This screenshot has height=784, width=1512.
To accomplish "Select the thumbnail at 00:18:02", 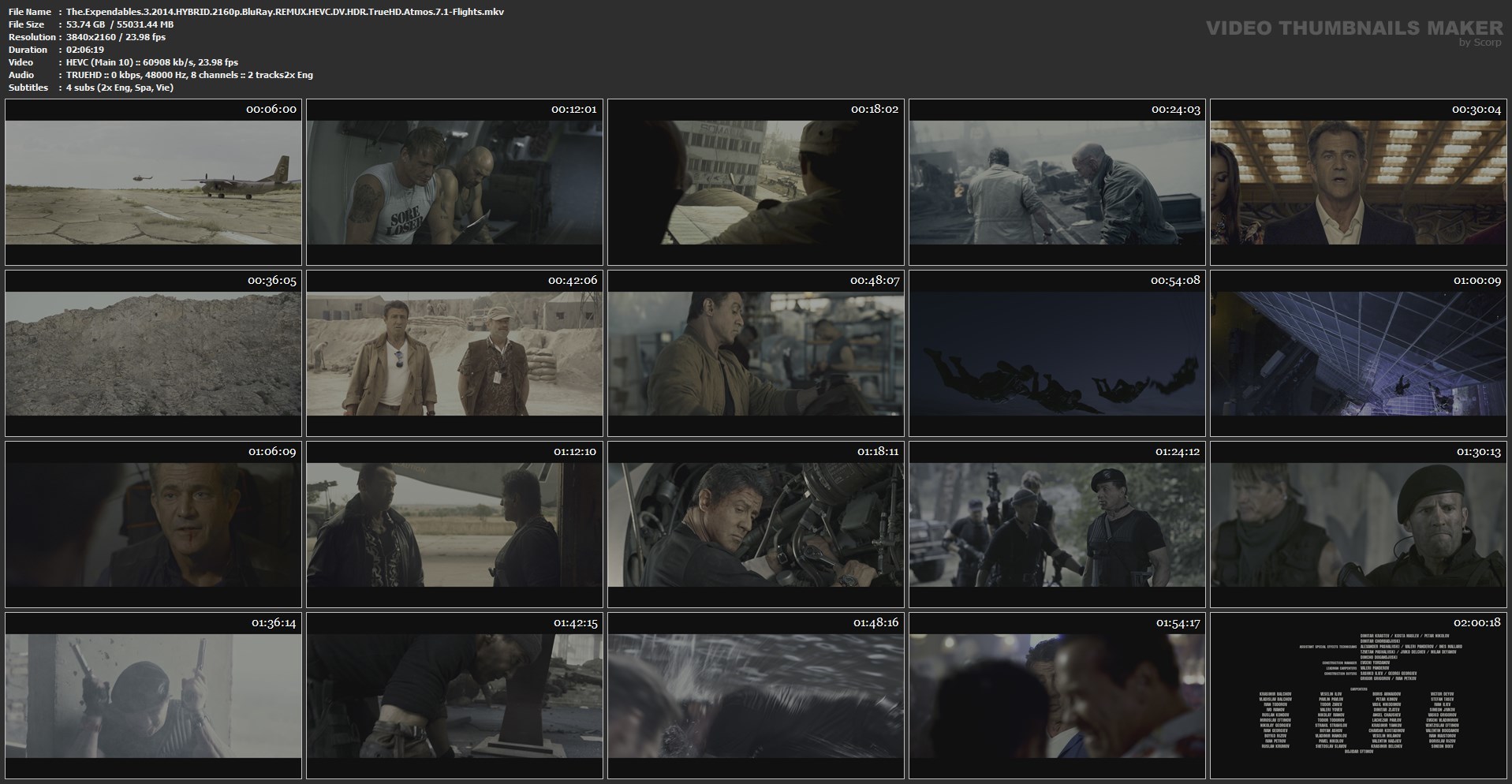I will point(756,182).
